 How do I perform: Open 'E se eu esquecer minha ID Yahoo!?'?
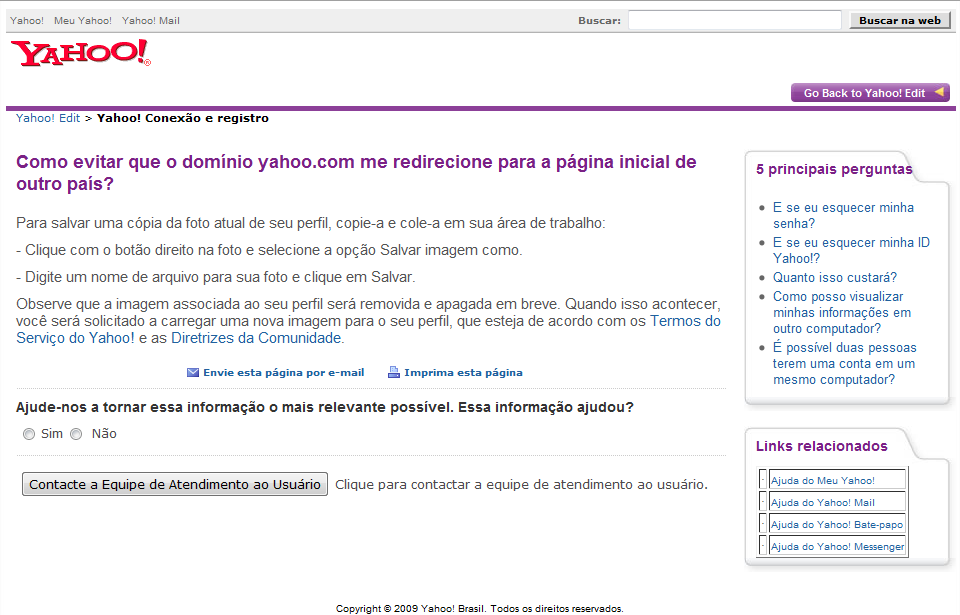(x=851, y=250)
